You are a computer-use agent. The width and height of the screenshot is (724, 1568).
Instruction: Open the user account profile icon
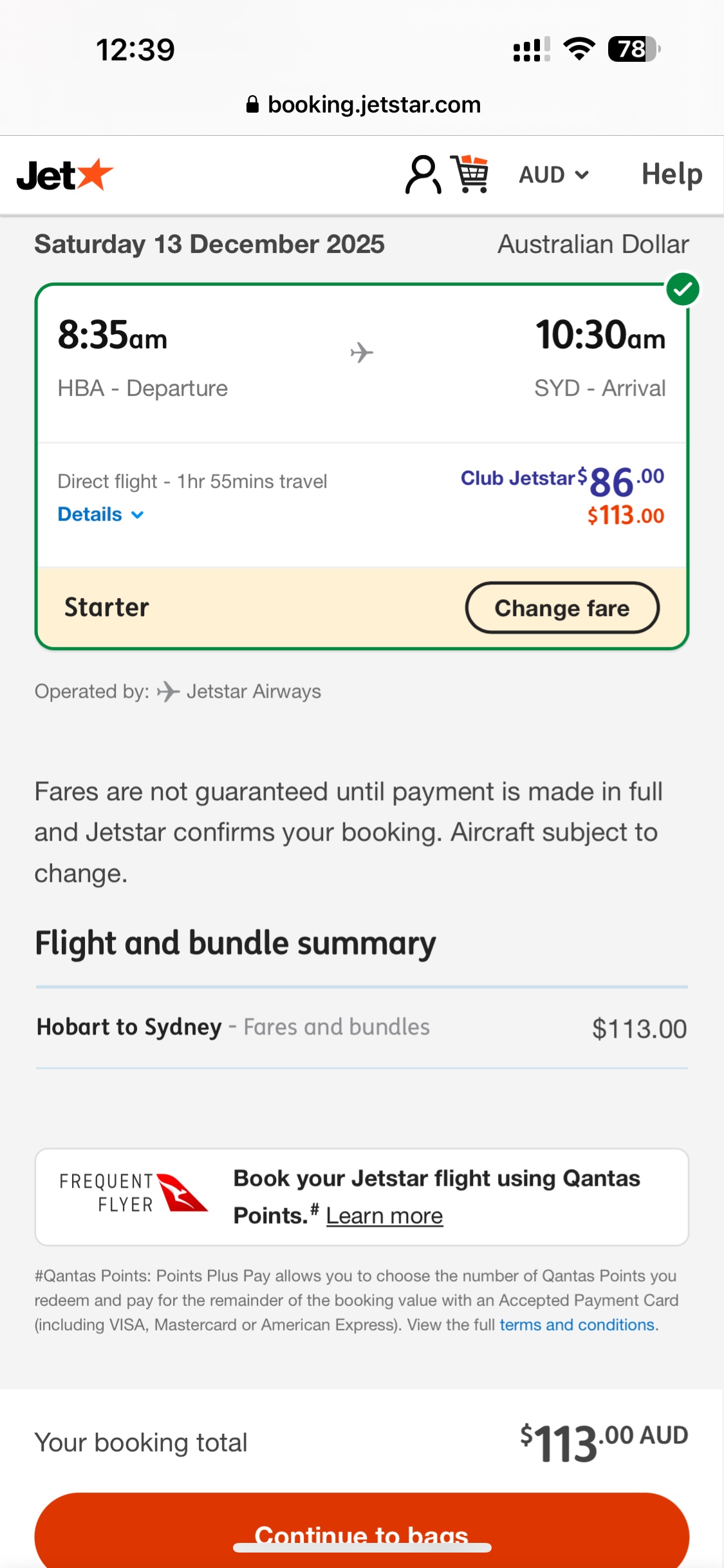coord(423,174)
